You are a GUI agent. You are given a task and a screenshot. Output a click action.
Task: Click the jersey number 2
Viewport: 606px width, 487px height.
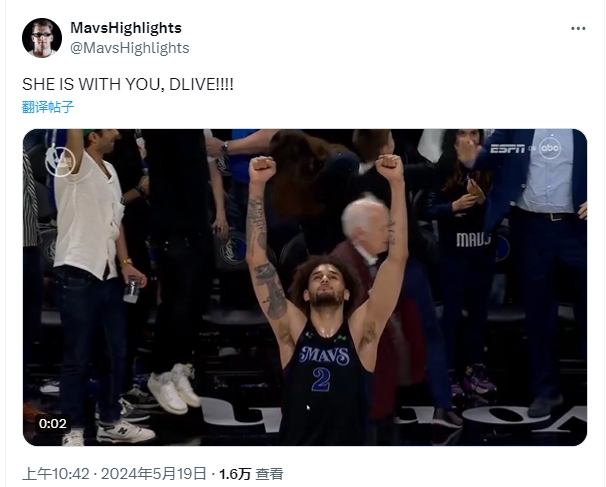tap(321, 379)
